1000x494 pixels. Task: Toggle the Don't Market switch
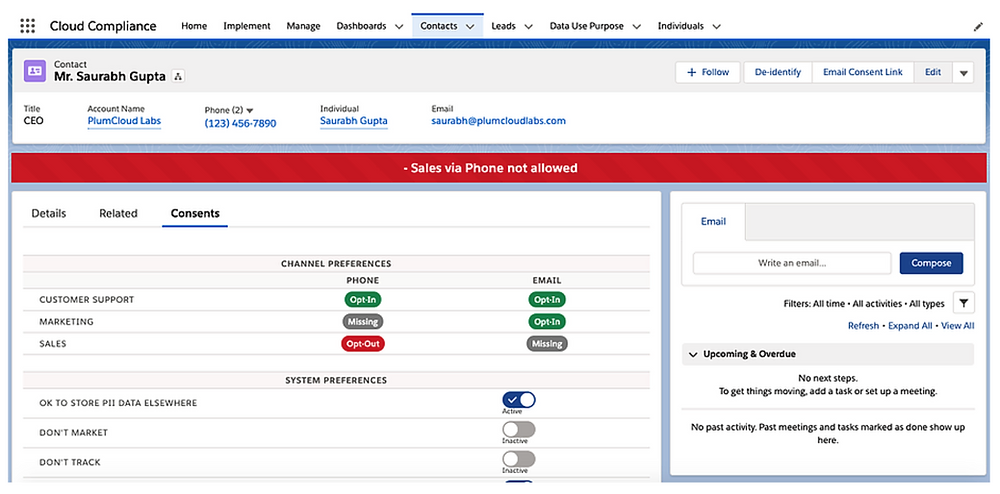tap(518, 430)
